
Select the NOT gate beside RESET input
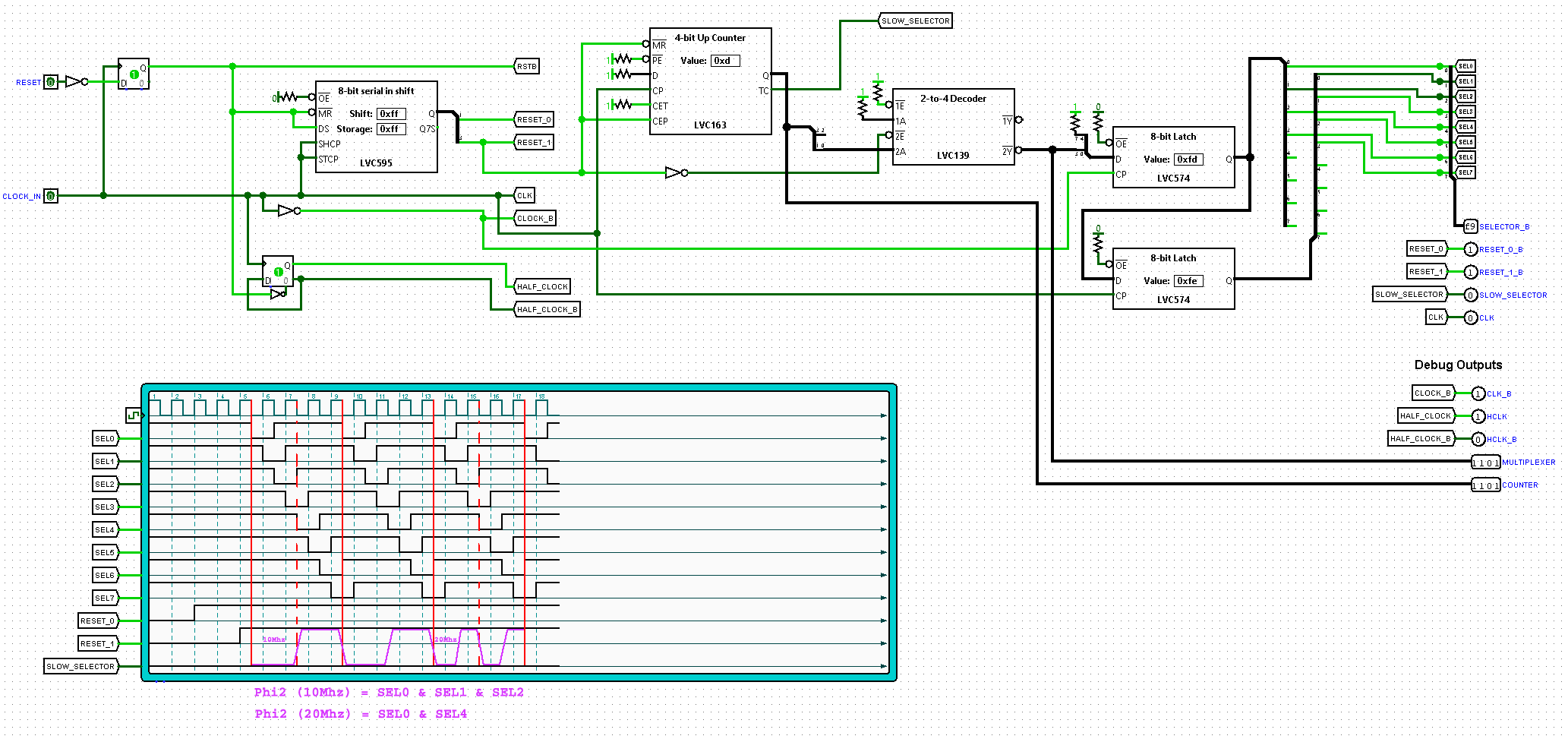74,81
